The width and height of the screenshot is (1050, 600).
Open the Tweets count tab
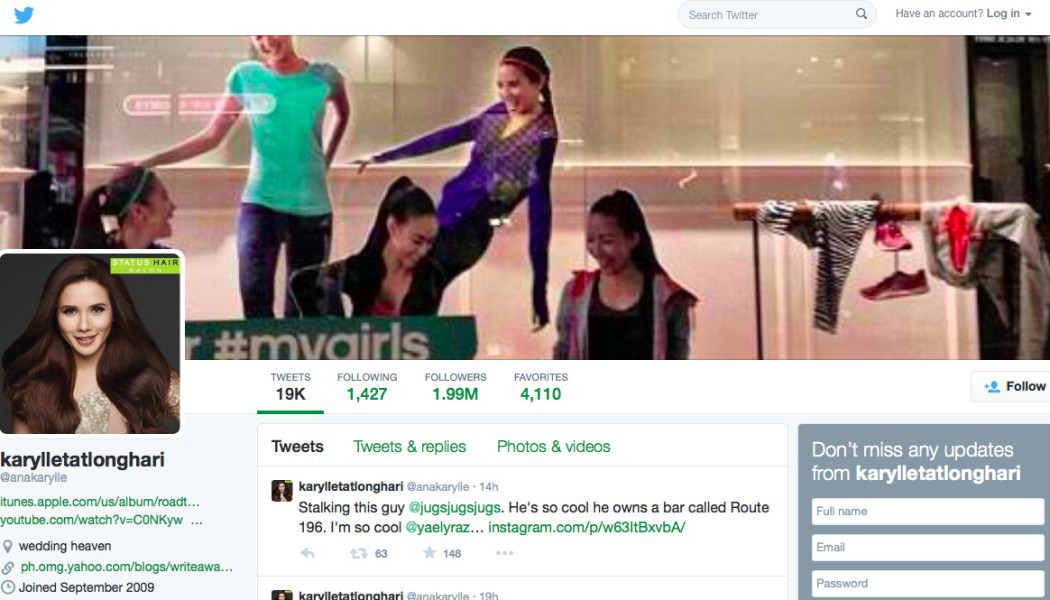tap(291, 387)
